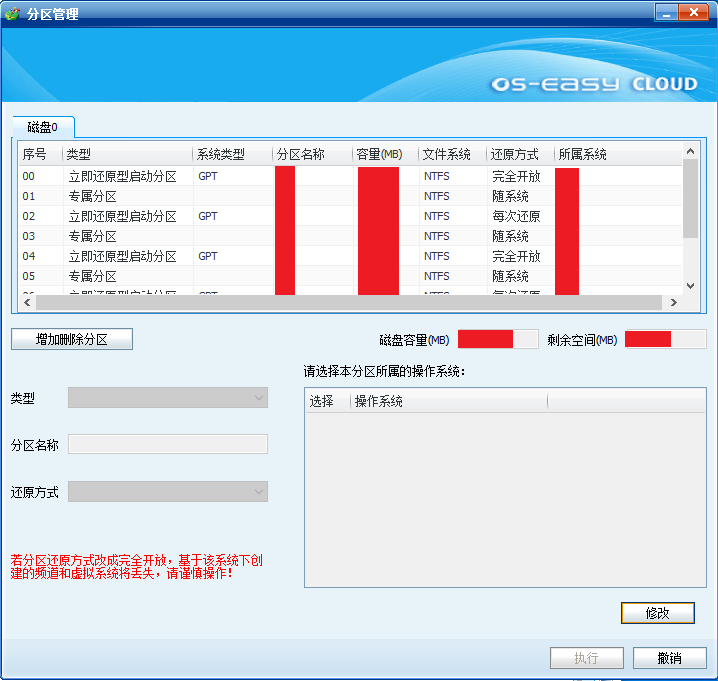Expand the 还原方式 dropdown
This screenshot has height=681, width=718.
click(167, 492)
